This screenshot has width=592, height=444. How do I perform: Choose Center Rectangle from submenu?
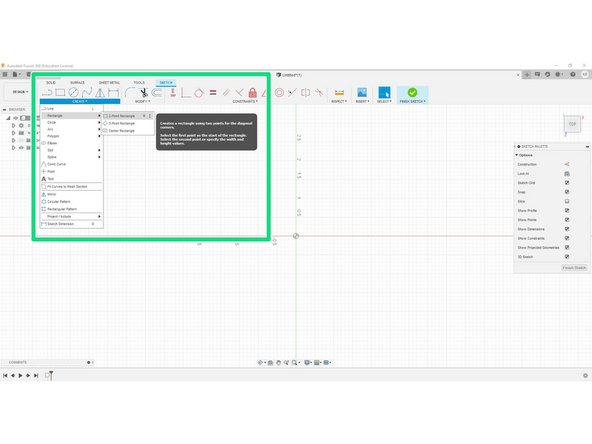click(127, 131)
